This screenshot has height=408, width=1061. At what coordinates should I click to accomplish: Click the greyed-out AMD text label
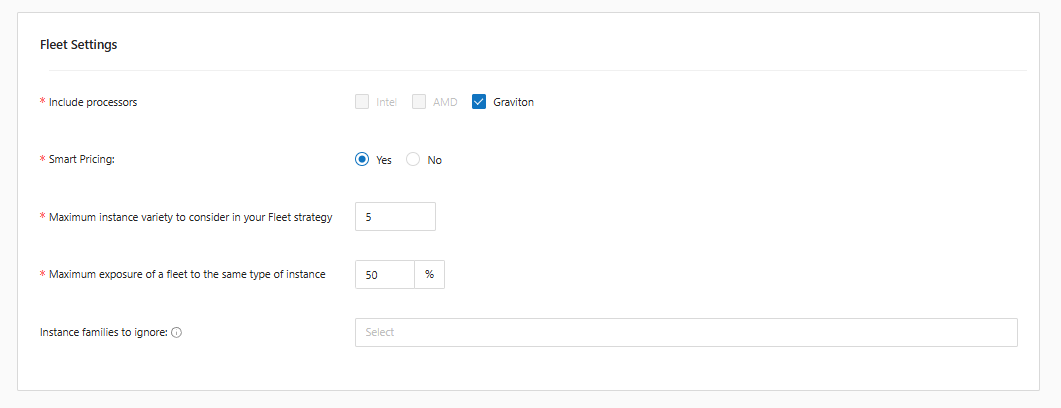pos(445,102)
